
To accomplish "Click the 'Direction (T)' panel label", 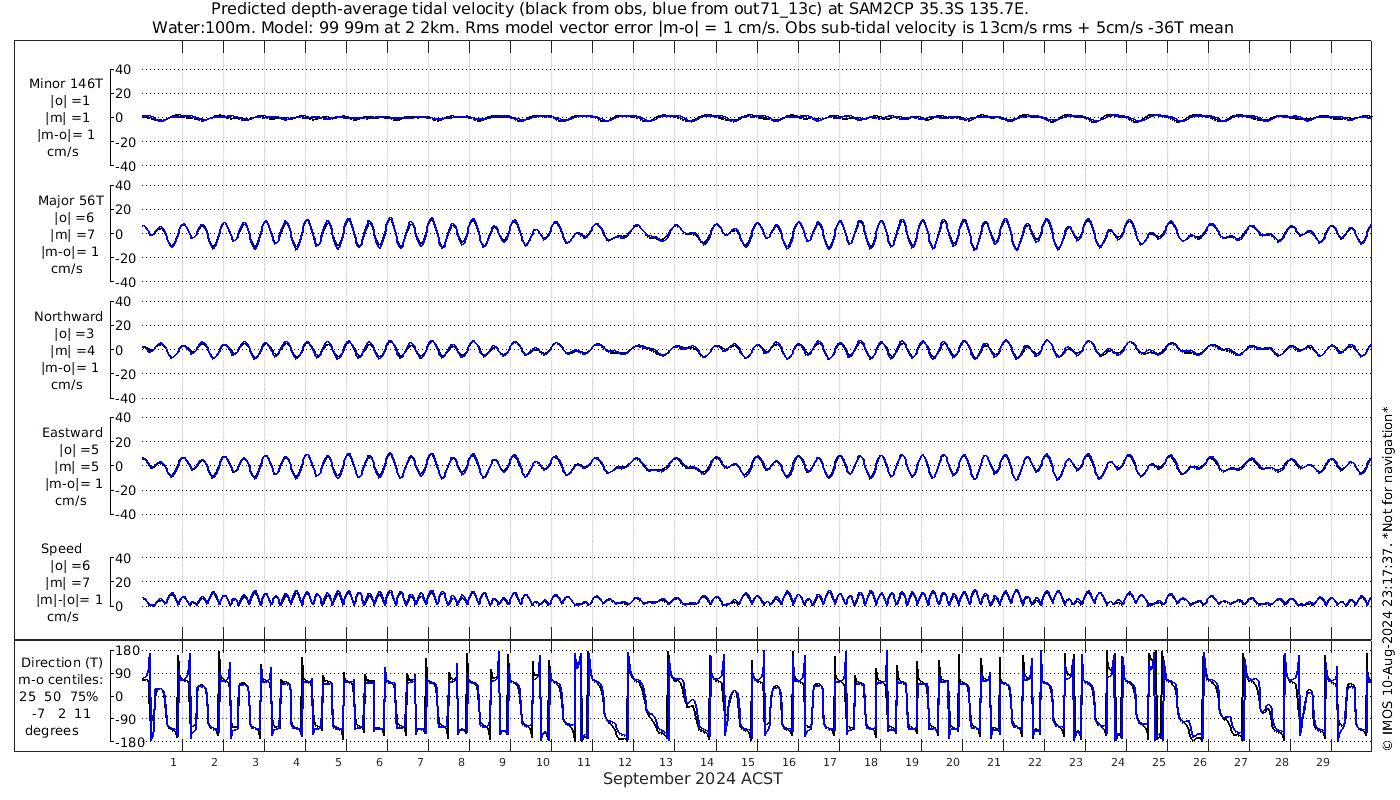I will [x=62, y=663].
